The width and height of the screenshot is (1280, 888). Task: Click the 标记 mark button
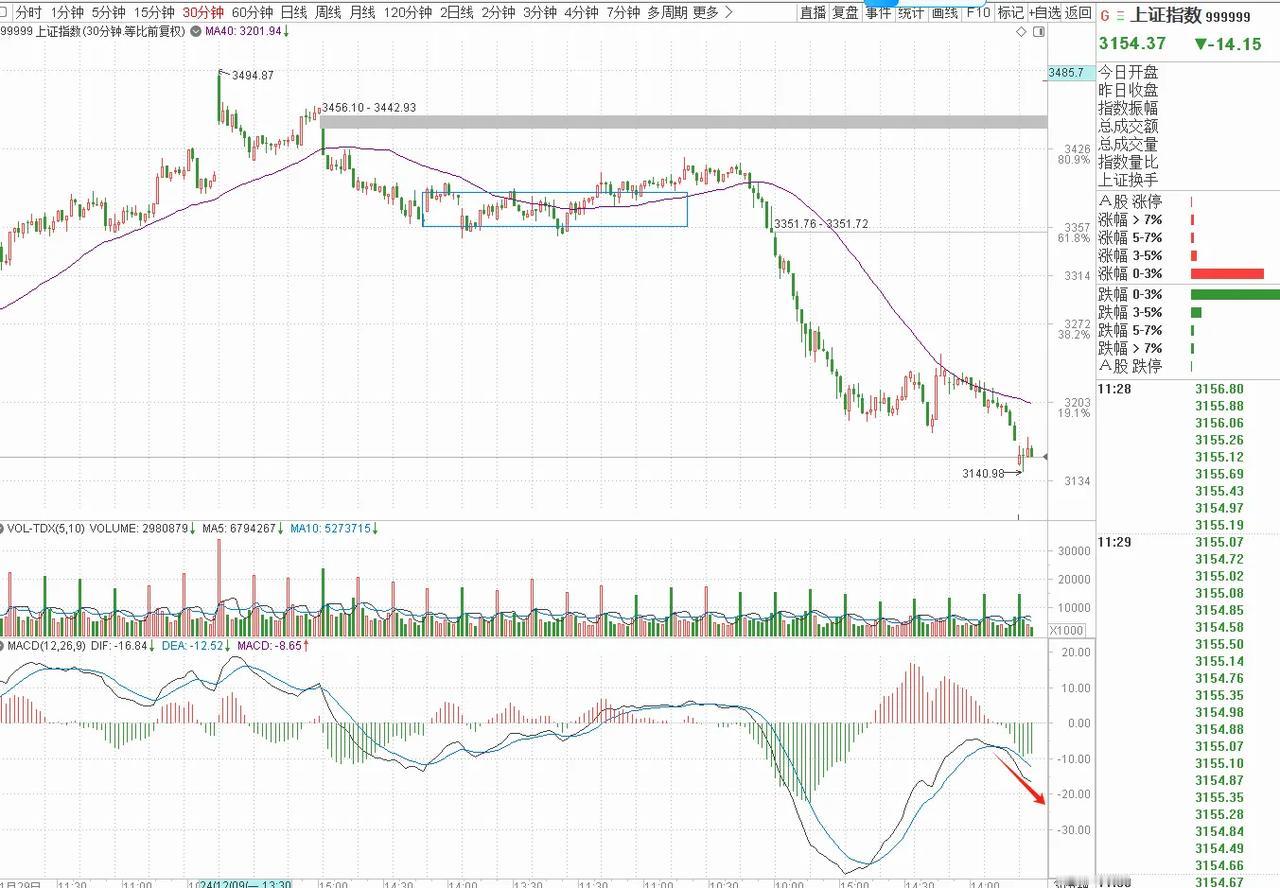click(1010, 12)
